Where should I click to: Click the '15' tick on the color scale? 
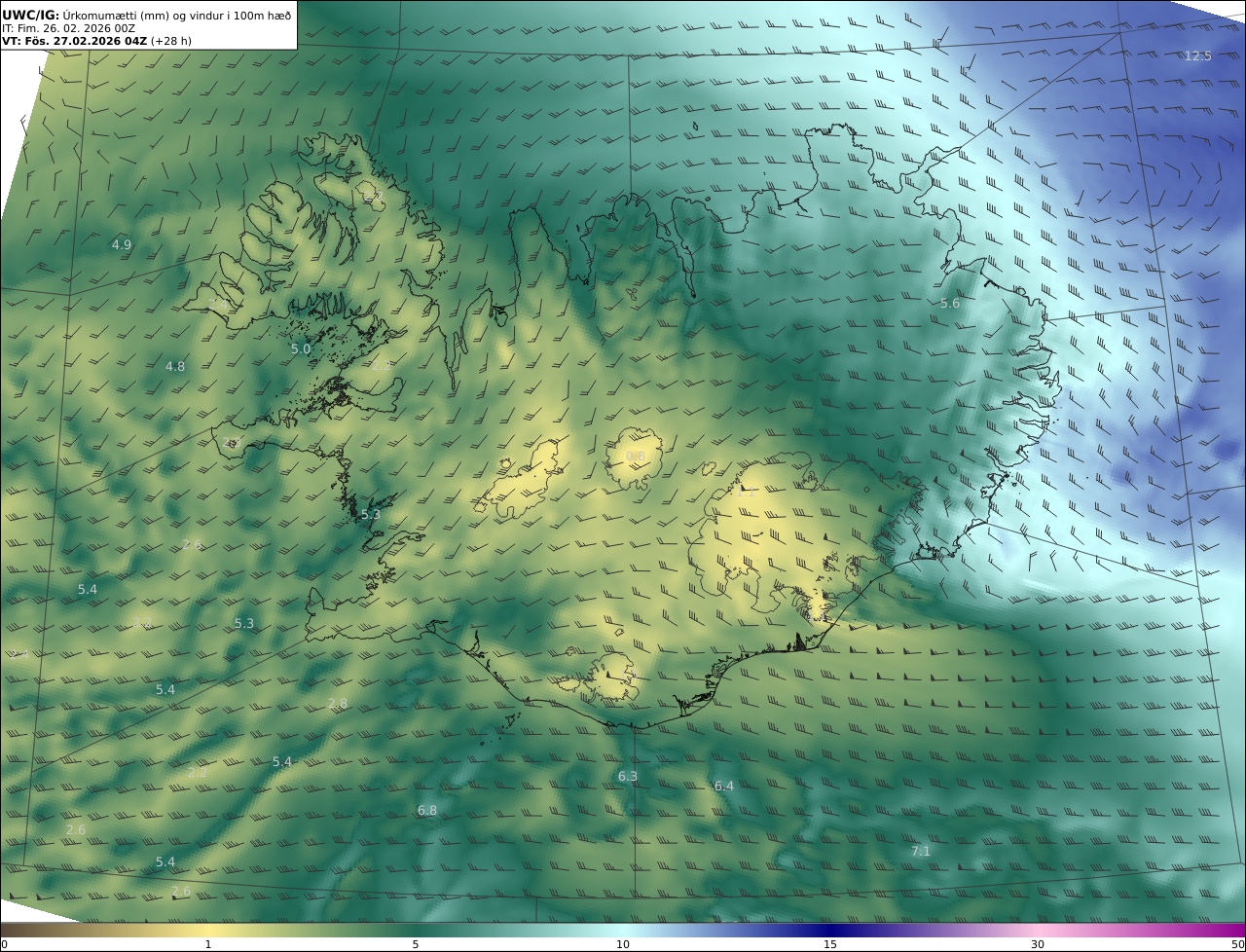coord(830,944)
